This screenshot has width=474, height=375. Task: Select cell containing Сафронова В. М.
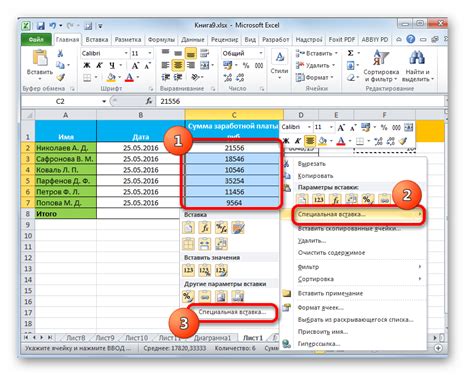(65, 159)
